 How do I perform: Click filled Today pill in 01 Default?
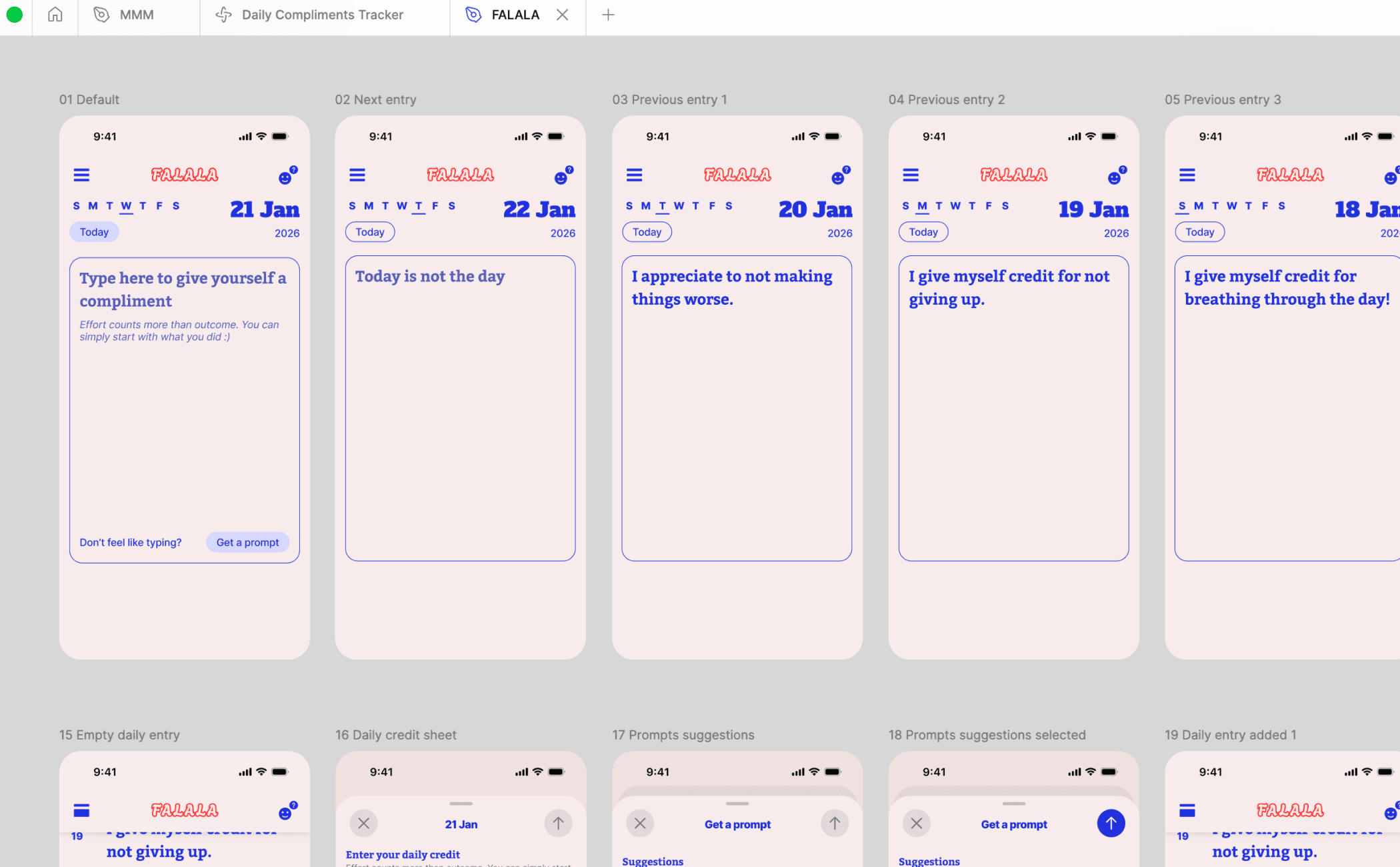click(94, 232)
